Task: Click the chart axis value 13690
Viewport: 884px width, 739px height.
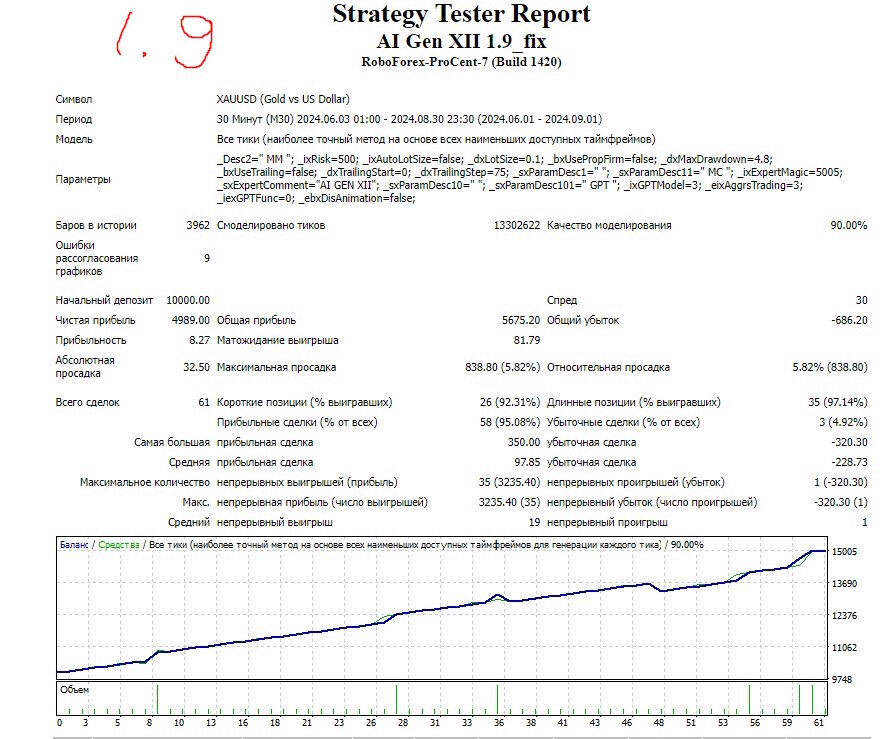Action: click(x=845, y=584)
